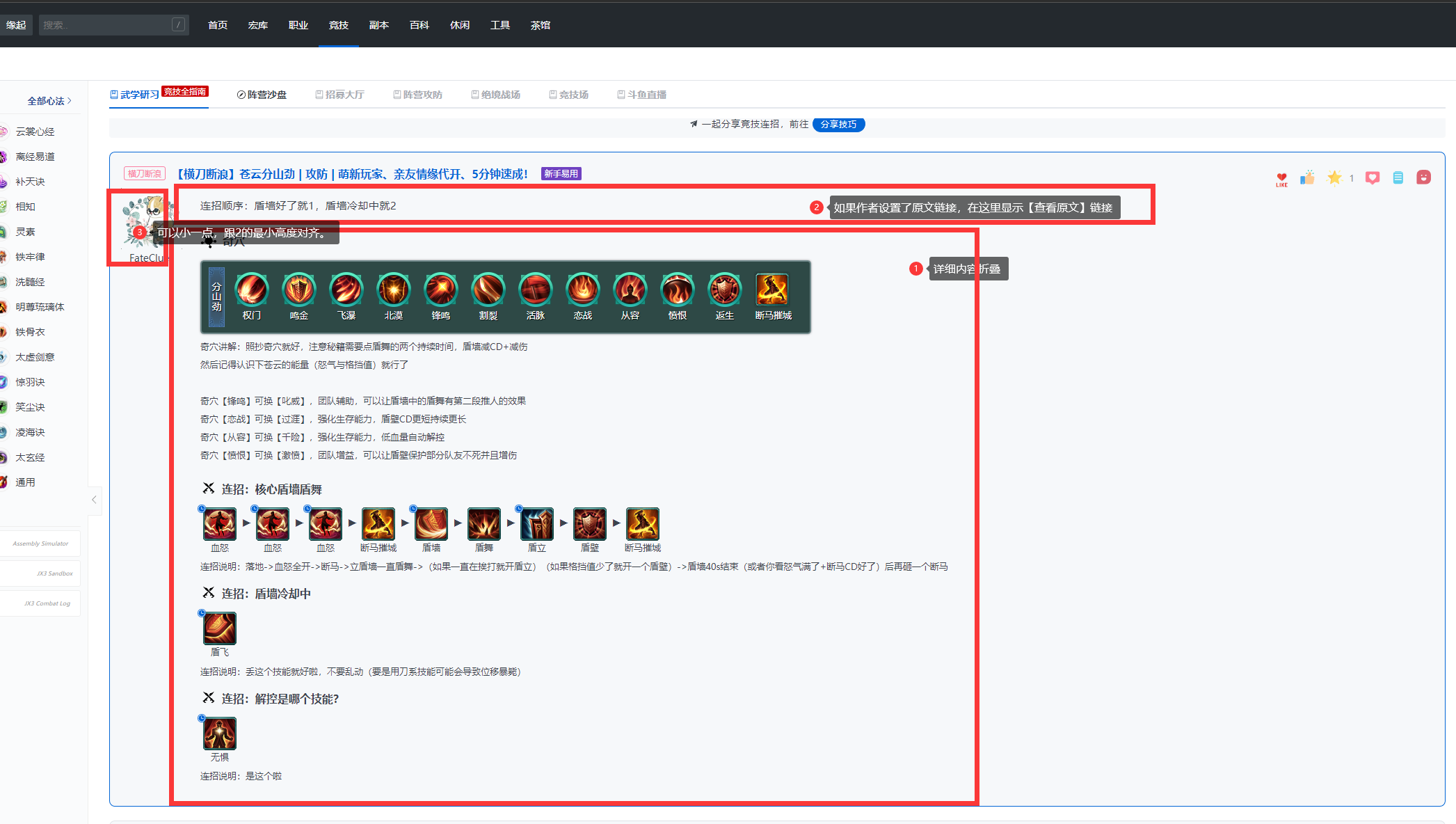
Task: Click the JX3 Sandbox link
Action: (54, 573)
